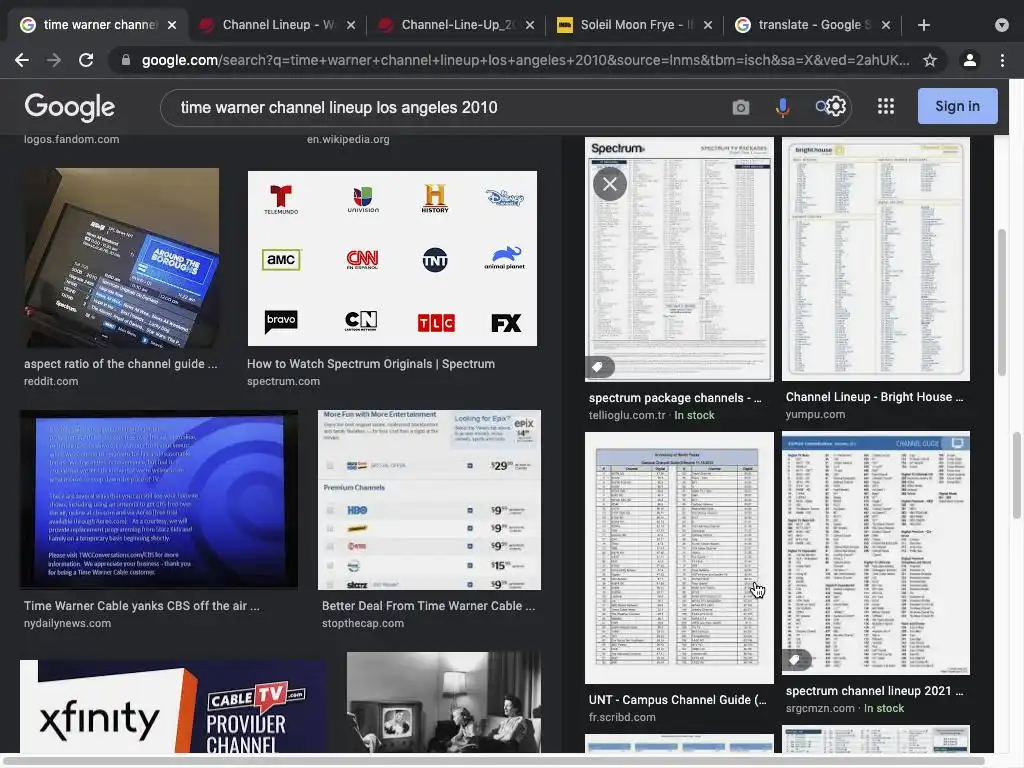Open the Bright House channel lineup image
The width and height of the screenshot is (1024, 768).
click(876, 259)
